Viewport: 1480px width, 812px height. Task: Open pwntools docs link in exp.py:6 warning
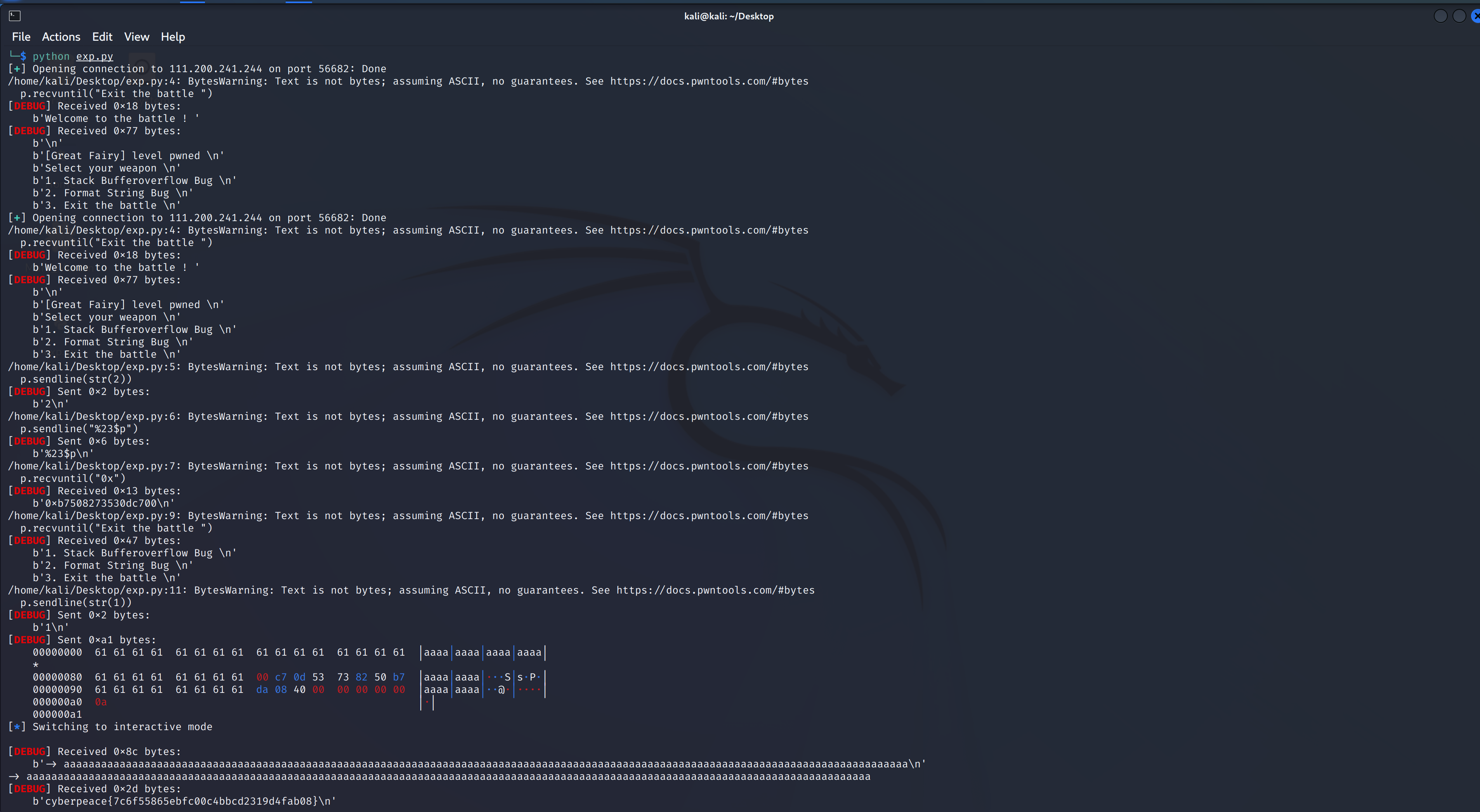[709, 416]
